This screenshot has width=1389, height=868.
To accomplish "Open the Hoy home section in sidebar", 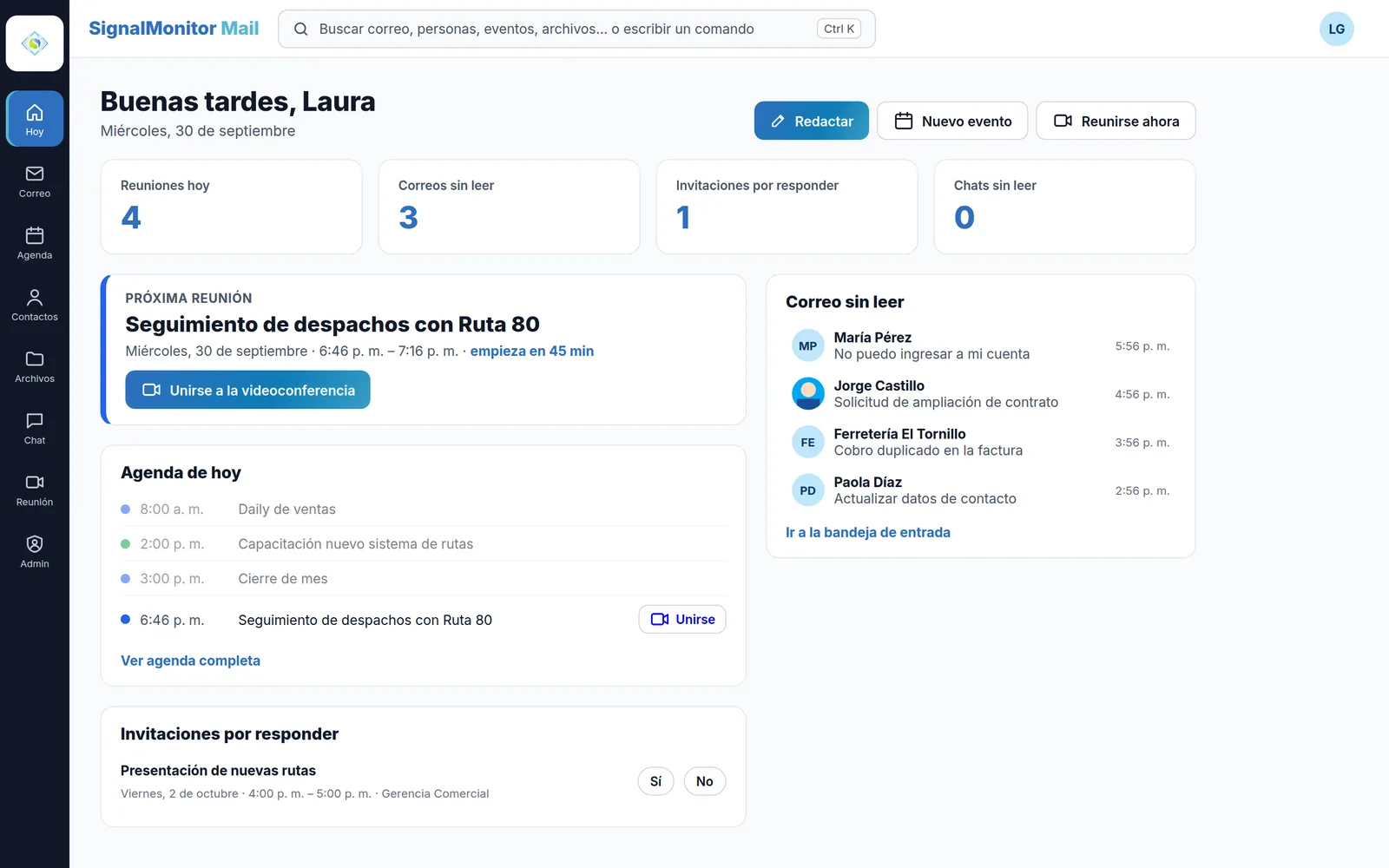I will pos(35,119).
